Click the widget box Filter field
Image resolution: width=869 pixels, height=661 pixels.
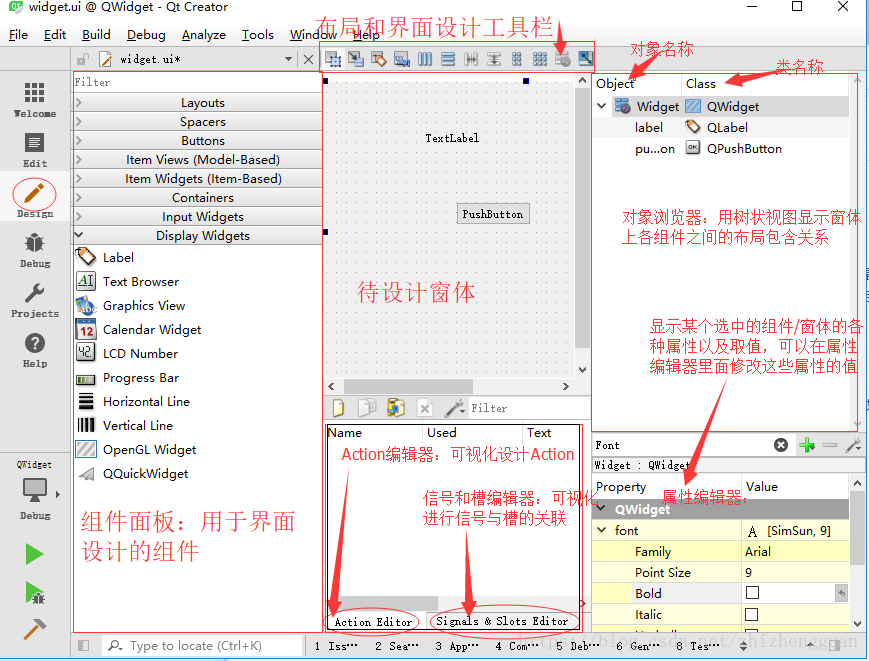197,82
